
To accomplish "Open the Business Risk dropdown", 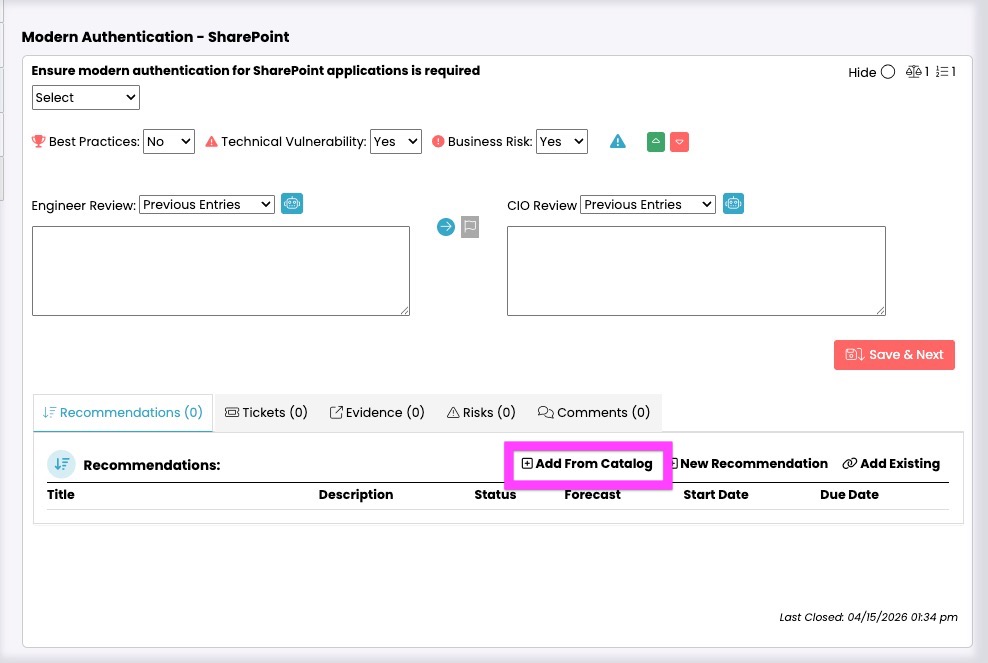I will 562,142.
